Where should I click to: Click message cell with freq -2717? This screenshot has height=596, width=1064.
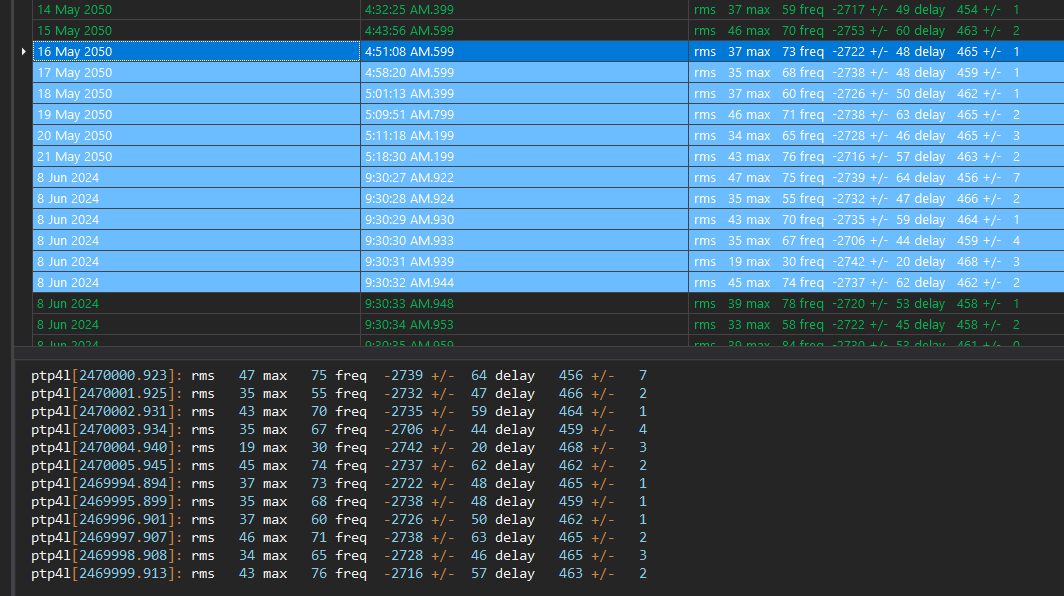click(877, 10)
